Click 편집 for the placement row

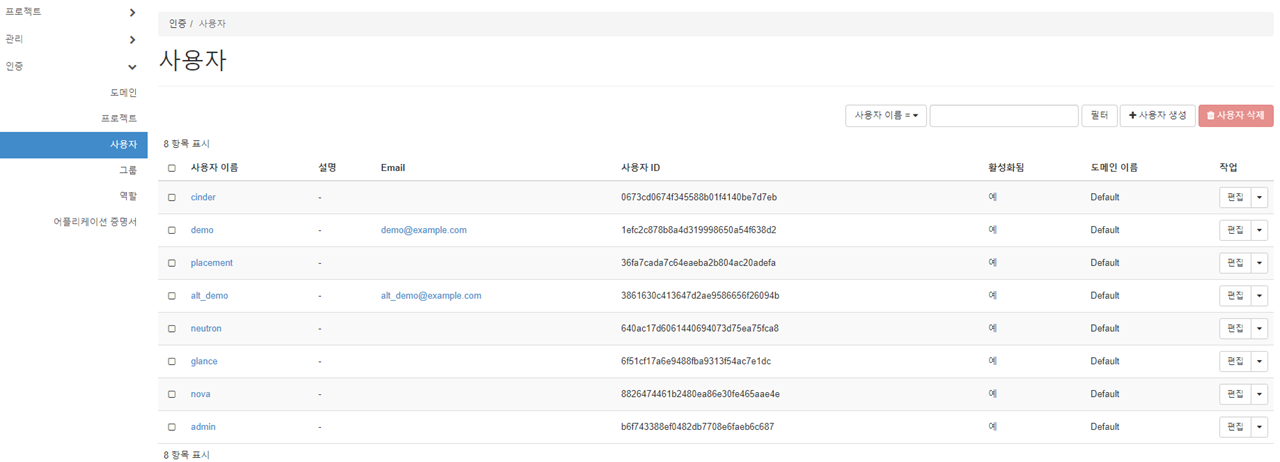1234,263
